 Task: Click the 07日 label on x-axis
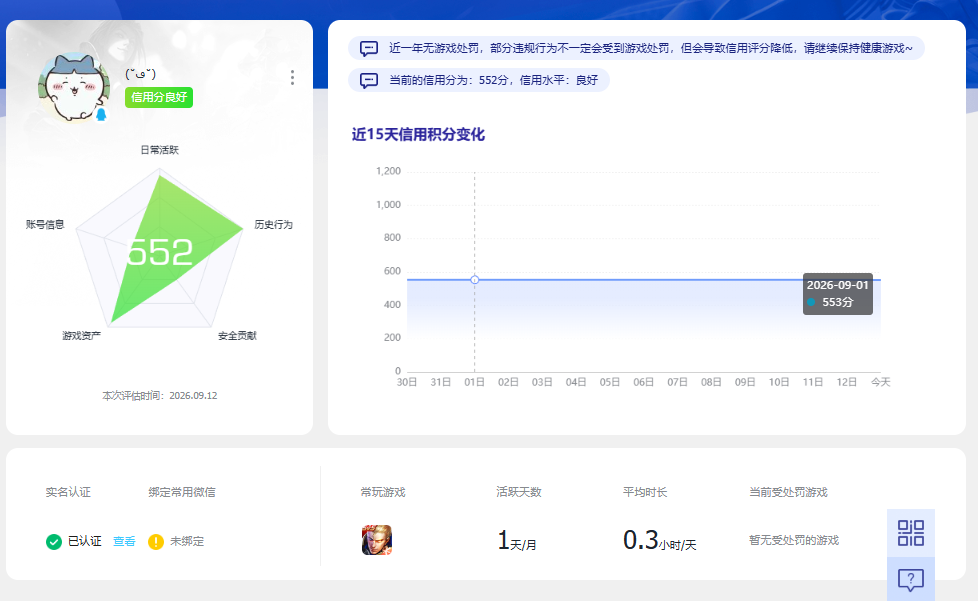pos(677,382)
